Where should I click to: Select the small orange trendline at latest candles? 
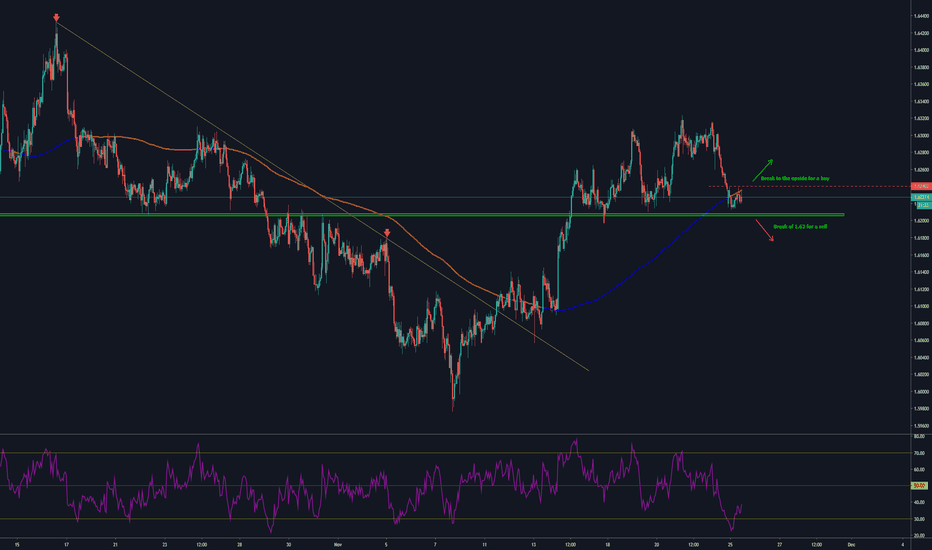pos(737,193)
